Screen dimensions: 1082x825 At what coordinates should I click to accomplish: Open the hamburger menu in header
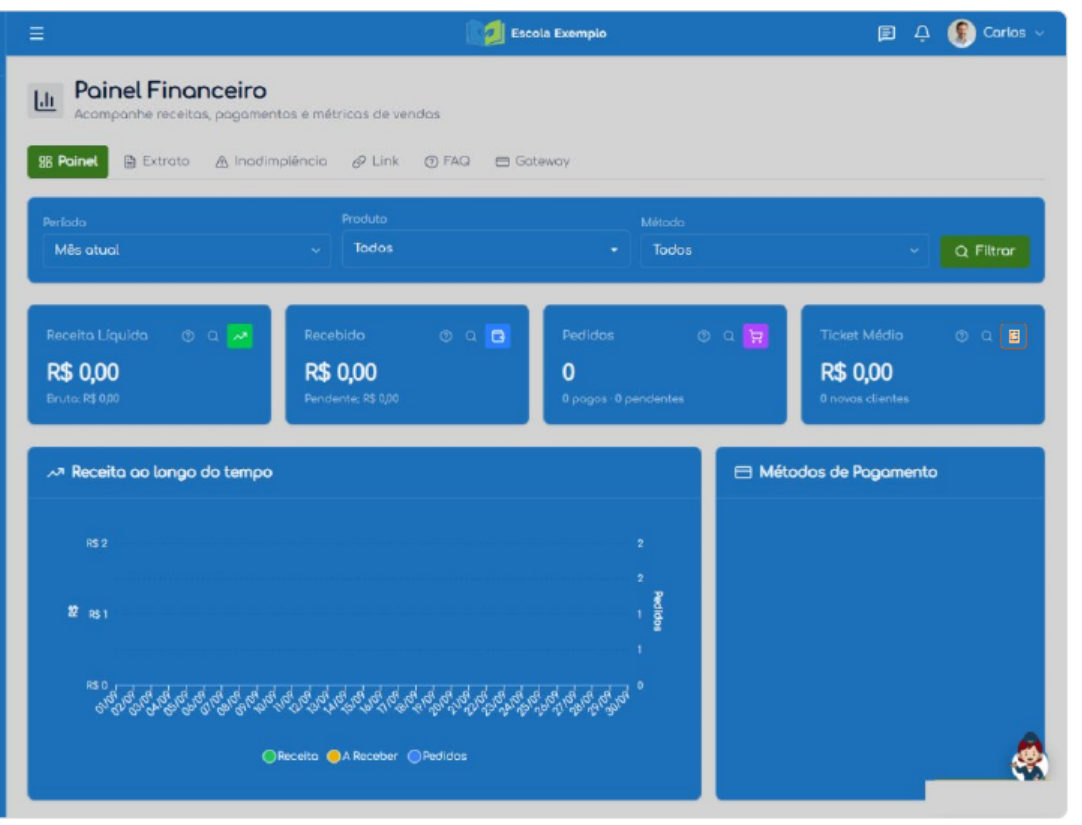pyautogui.click(x=37, y=33)
